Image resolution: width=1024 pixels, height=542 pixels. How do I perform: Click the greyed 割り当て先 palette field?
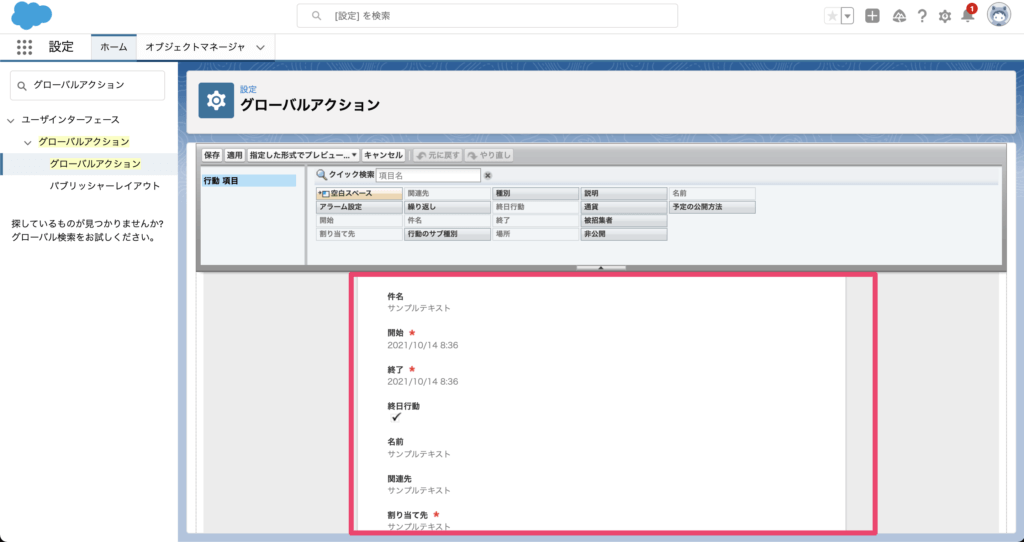pyautogui.click(x=359, y=234)
